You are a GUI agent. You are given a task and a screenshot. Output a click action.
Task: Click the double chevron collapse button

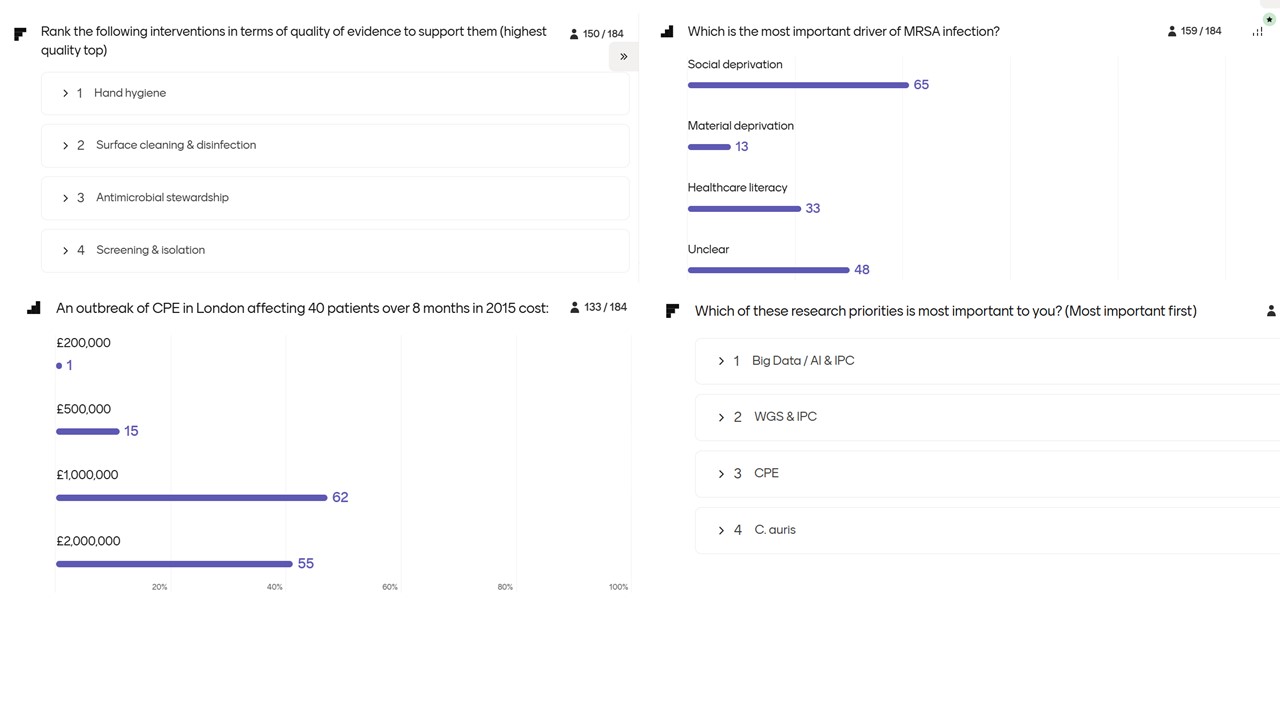tap(623, 57)
